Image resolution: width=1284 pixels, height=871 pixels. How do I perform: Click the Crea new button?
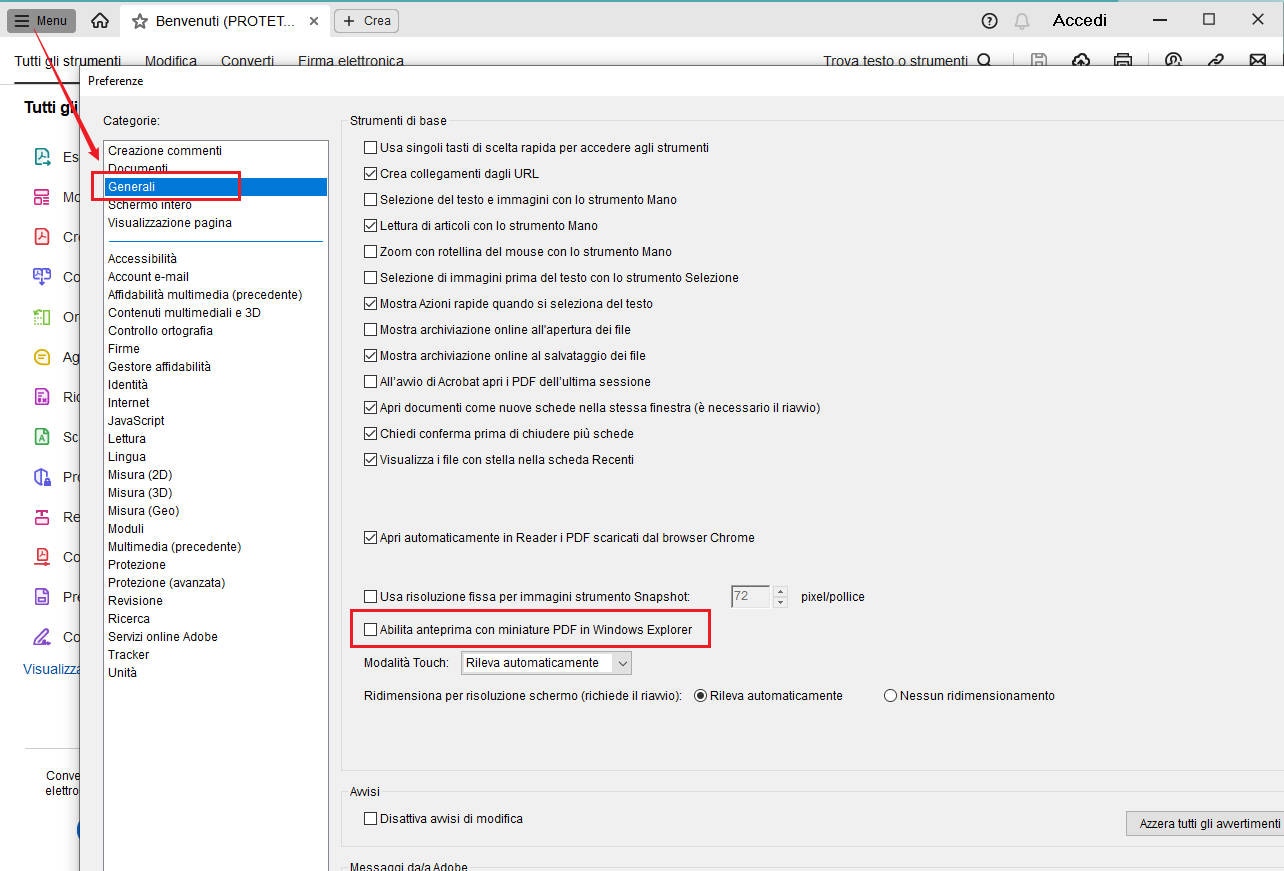(366, 20)
